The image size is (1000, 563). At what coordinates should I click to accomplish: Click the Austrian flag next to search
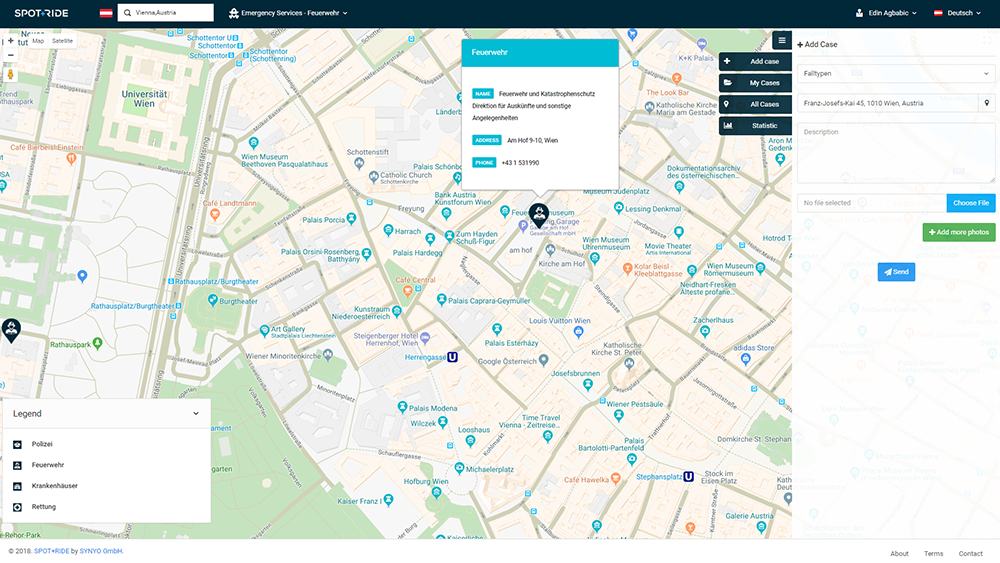tap(106, 13)
